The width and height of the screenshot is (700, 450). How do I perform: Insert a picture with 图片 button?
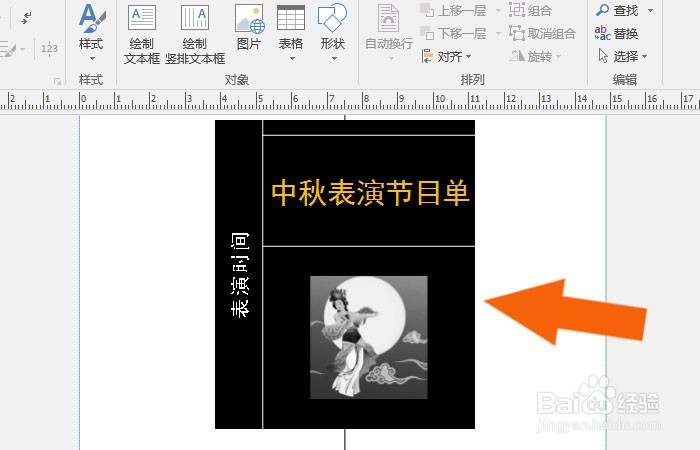coord(249,28)
